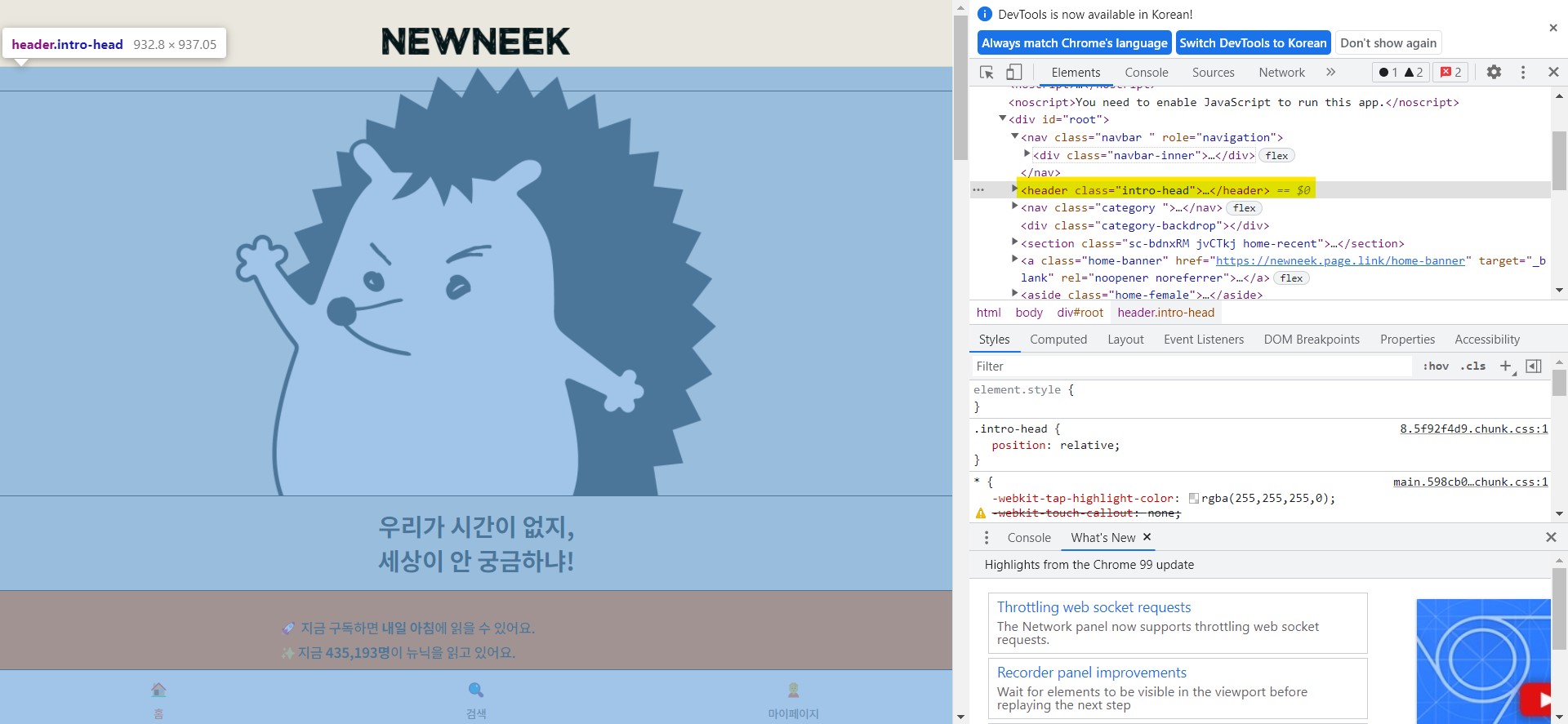Click the ellipsis next to selected header row
Viewport: 1568px width, 724px height.
click(978, 189)
